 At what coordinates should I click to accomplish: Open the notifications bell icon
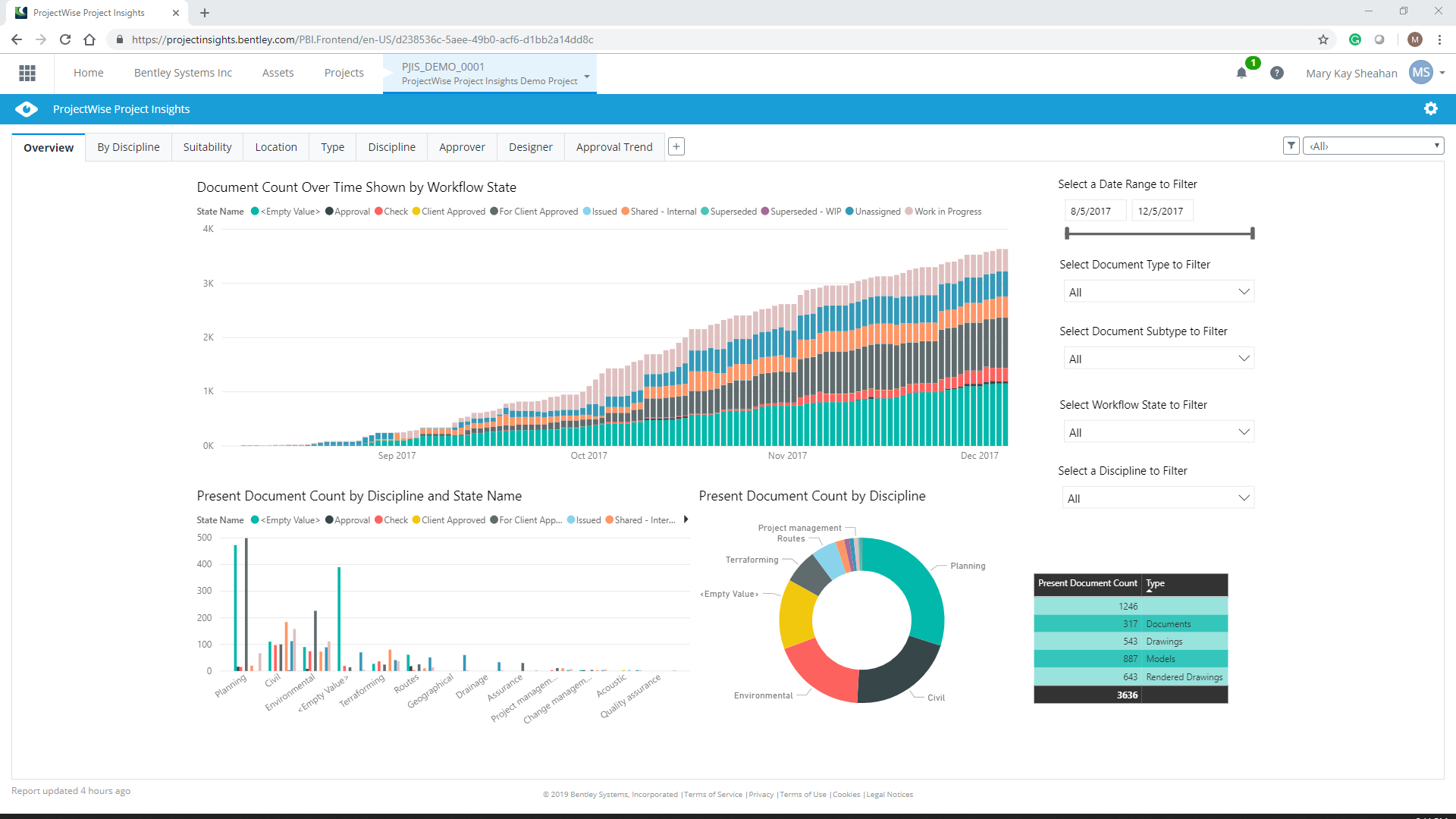1241,74
